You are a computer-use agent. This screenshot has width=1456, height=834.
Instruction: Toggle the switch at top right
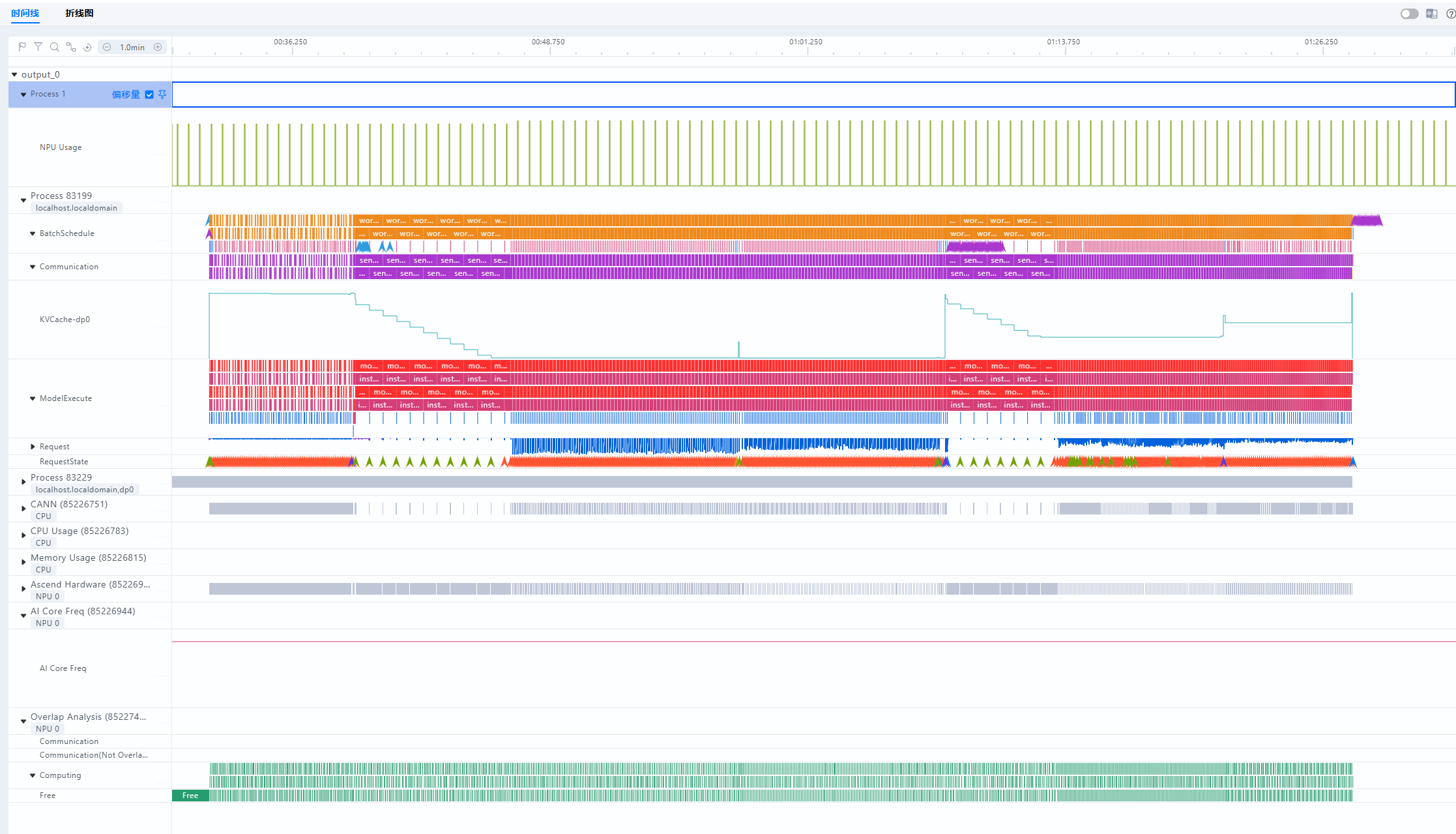pos(1409,14)
